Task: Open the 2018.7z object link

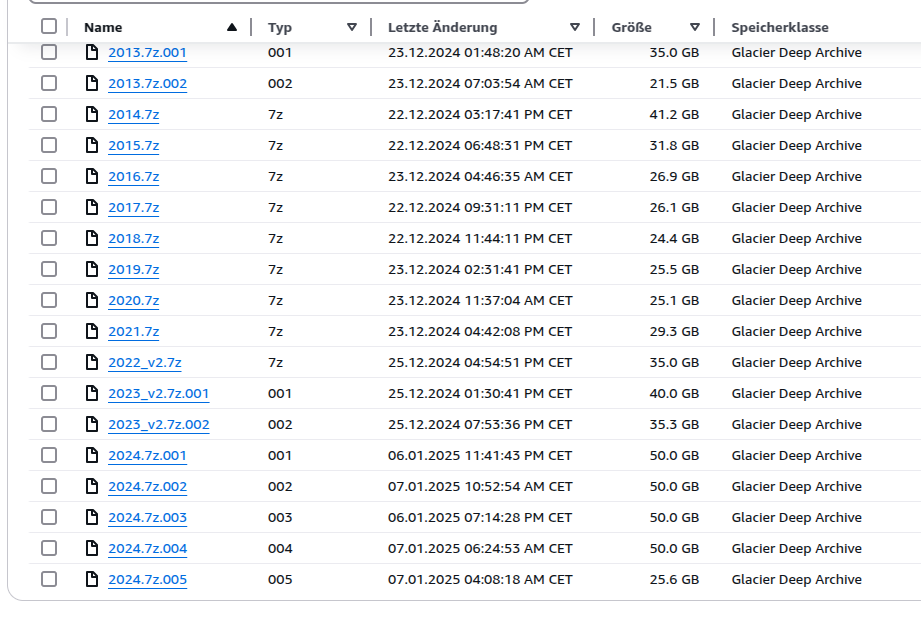Action: (x=133, y=238)
